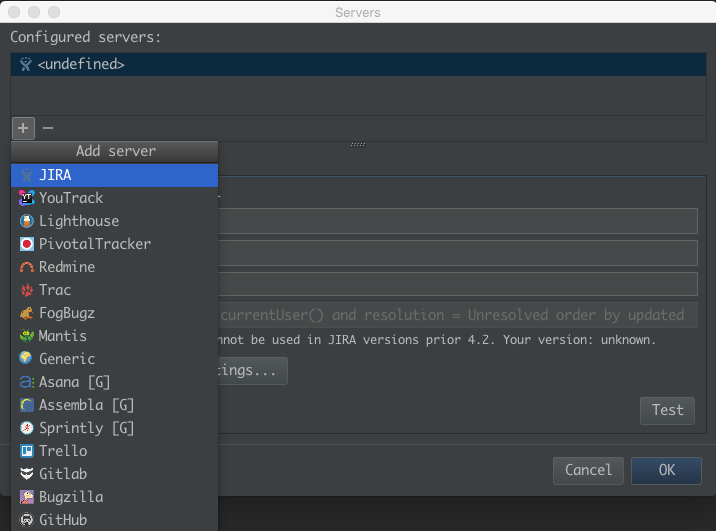Choose Lighthouse from the Add server menu
The image size is (716, 531).
pos(114,221)
